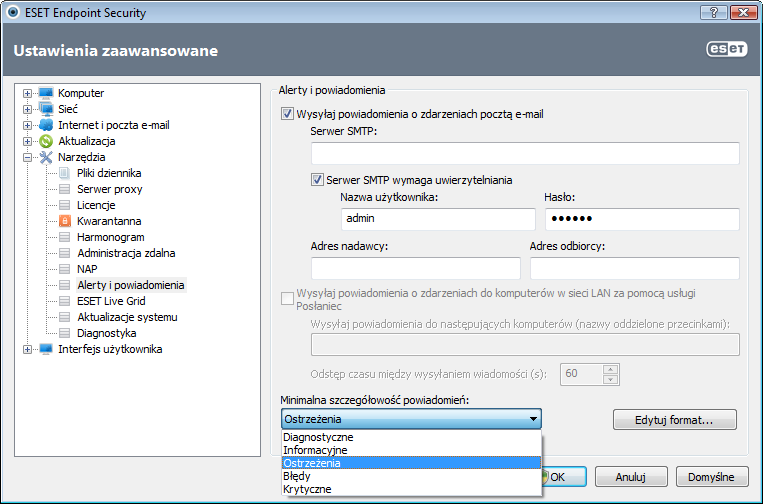The height and width of the screenshot is (504, 763).
Task: Click the Anuluj button
Action: tap(631, 477)
